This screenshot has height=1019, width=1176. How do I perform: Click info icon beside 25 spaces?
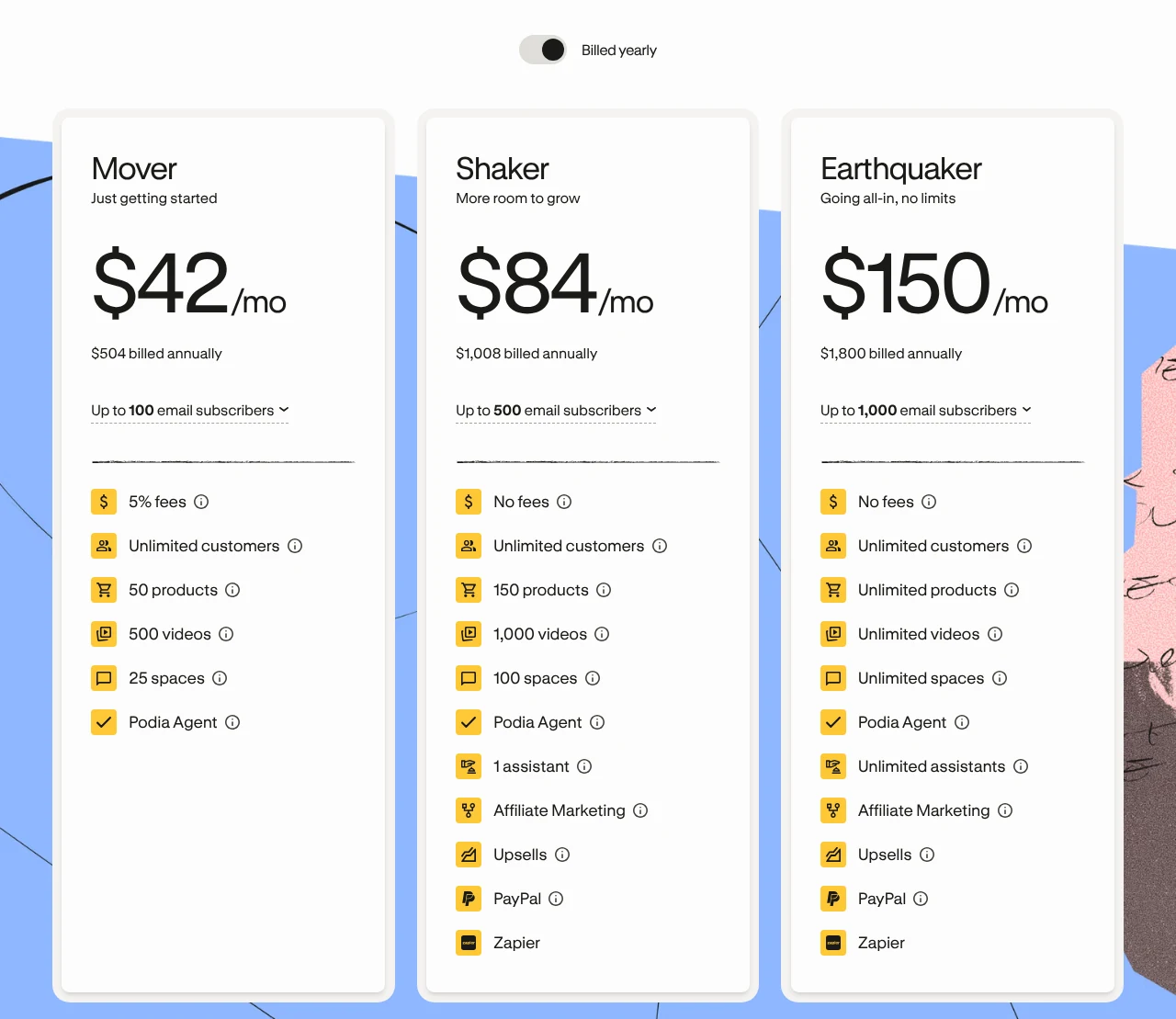tap(220, 678)
